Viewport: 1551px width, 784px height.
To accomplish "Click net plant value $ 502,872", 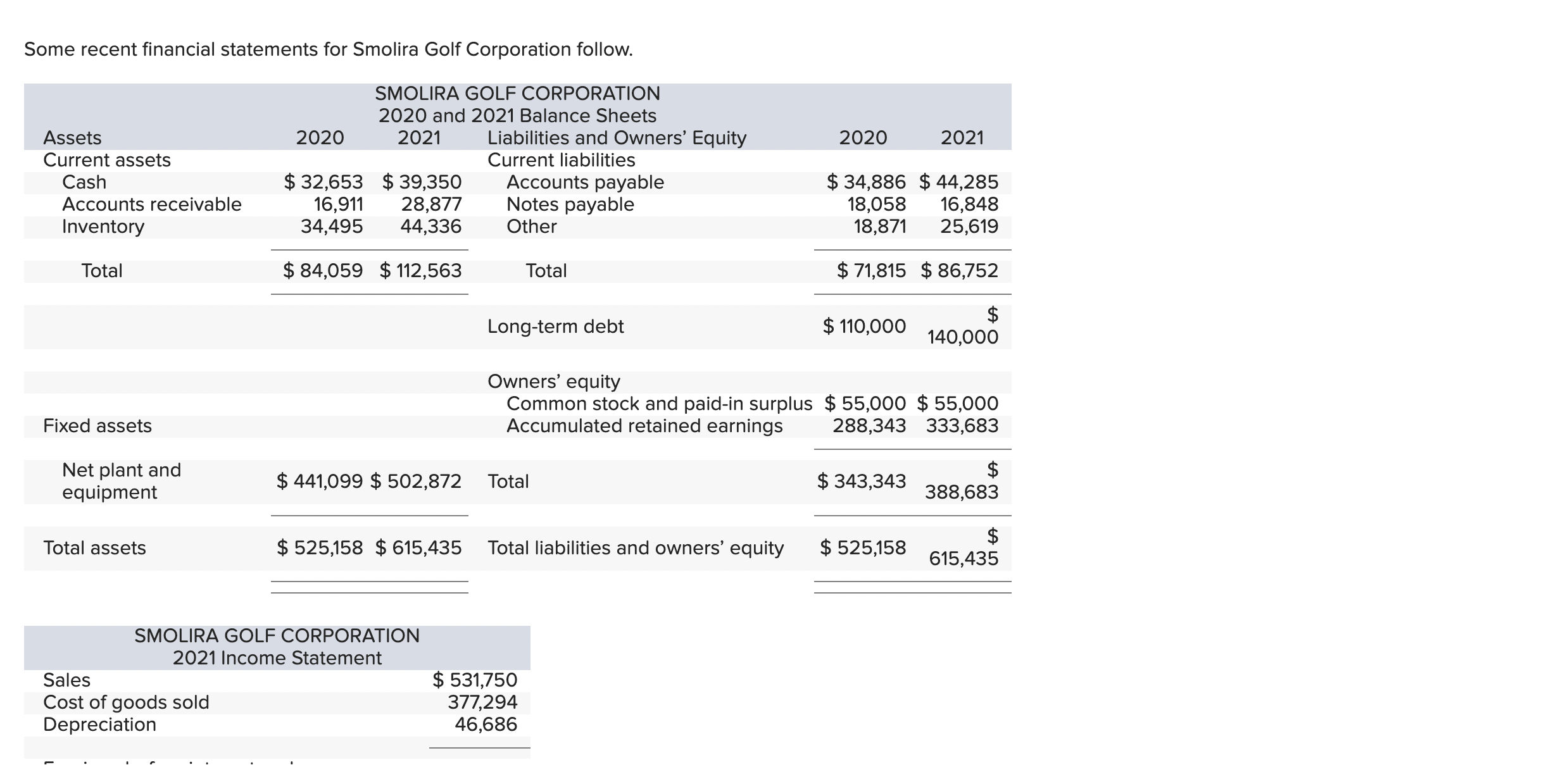I will coord(416,482).
